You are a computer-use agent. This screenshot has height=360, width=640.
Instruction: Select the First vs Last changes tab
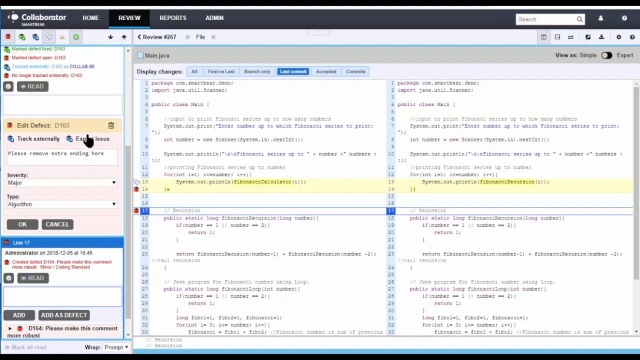point(221,71)
